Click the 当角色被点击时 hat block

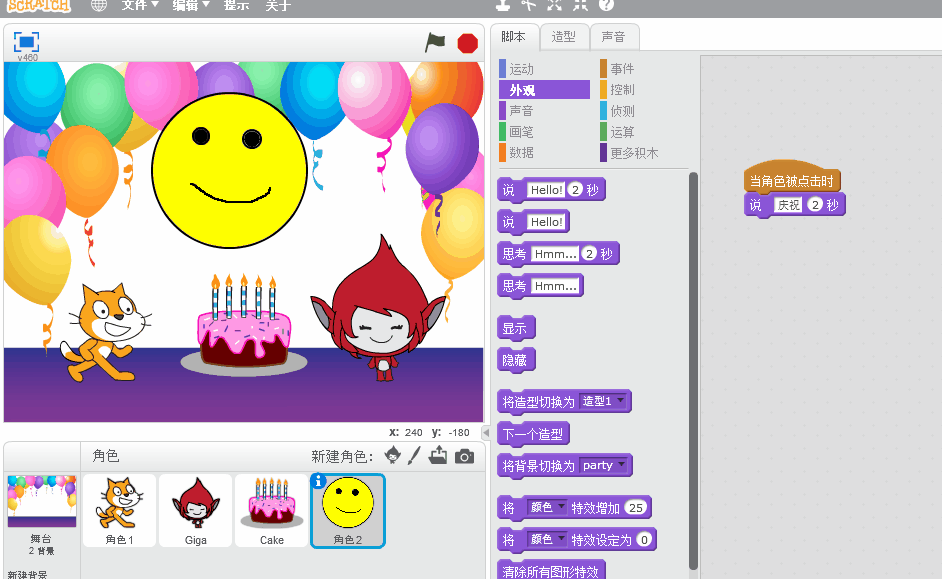(x=792, y=177)
